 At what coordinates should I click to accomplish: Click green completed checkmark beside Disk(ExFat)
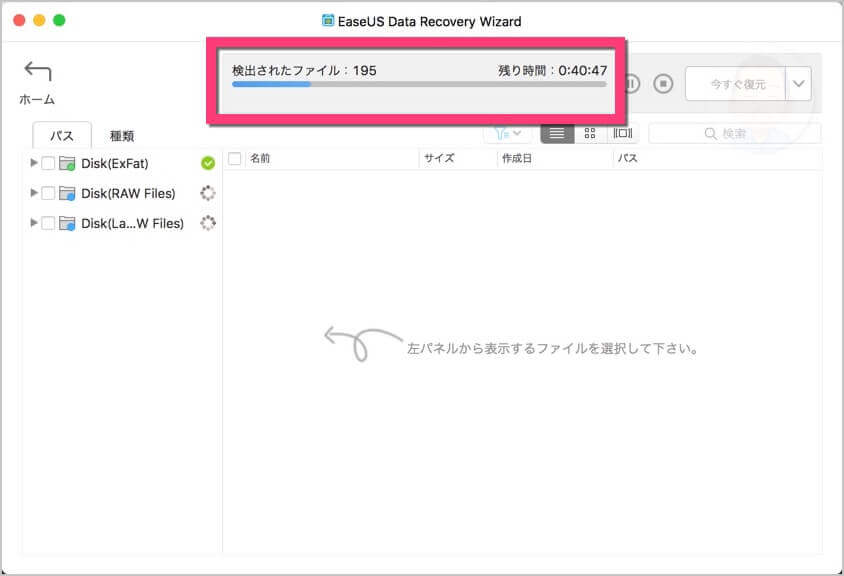(x=208, y=163)
